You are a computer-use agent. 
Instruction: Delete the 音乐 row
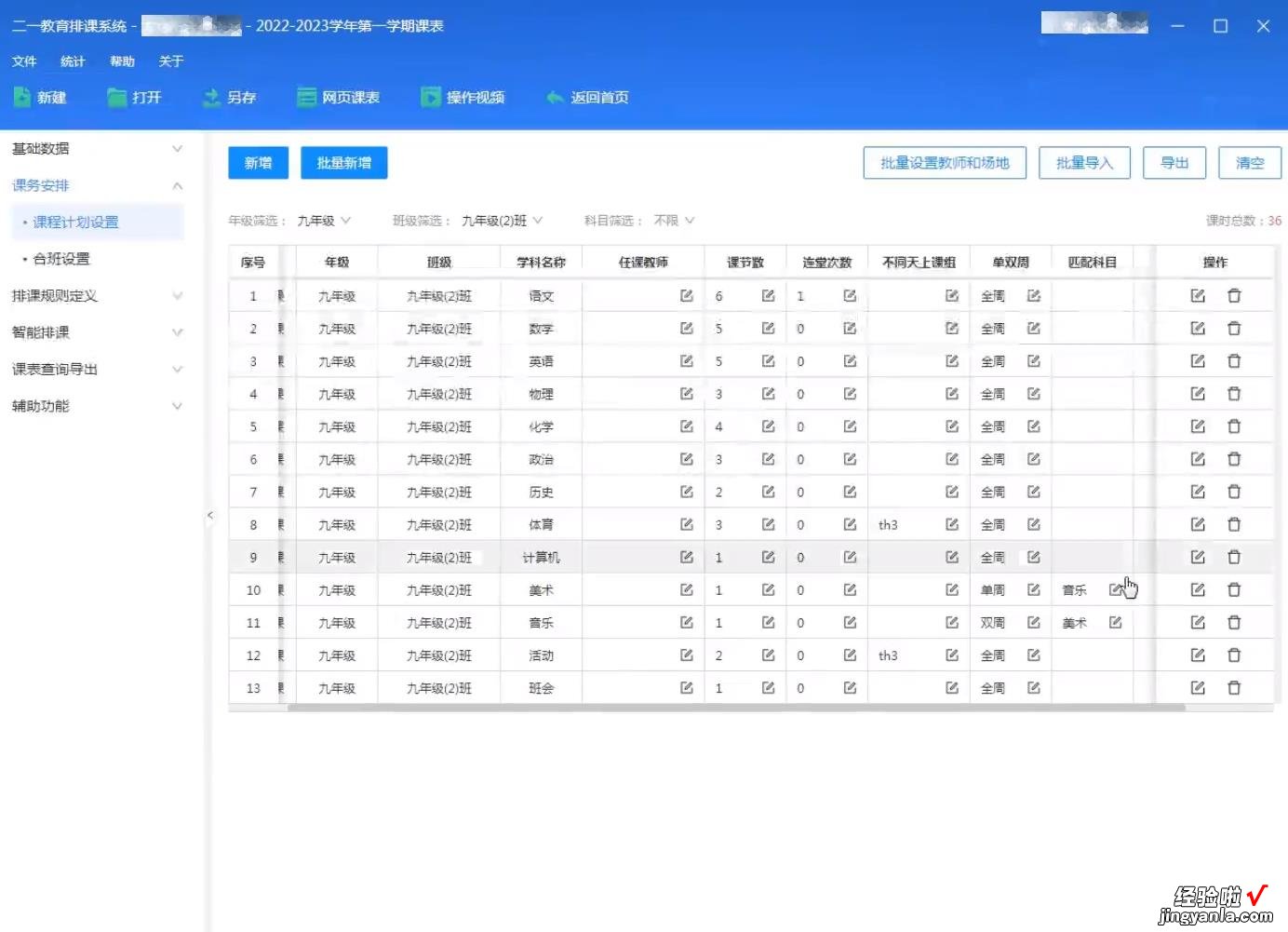tap(1234, 623)
